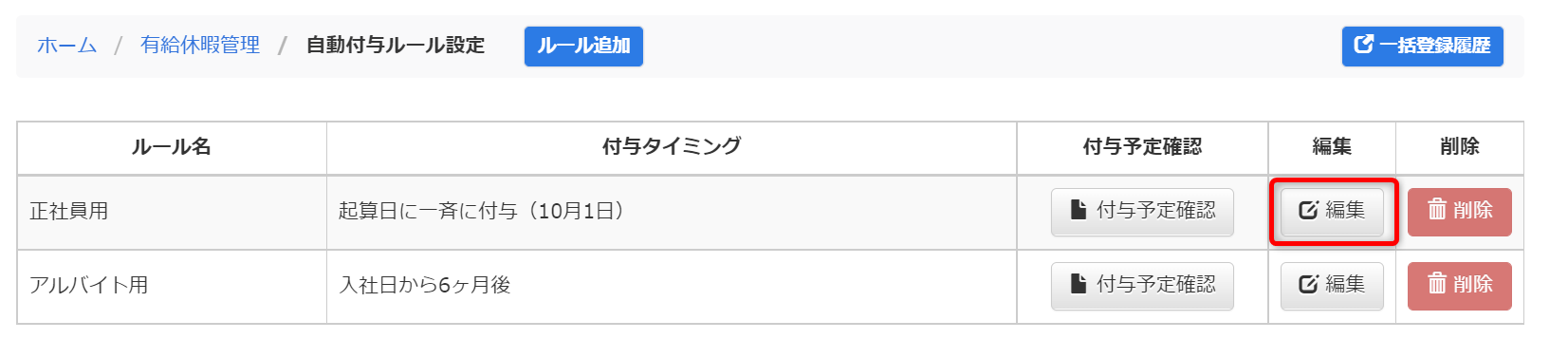Click the 付与予定確認 column header
This screenshot has height=358, width=1568.
click(x=1142, y=147)
